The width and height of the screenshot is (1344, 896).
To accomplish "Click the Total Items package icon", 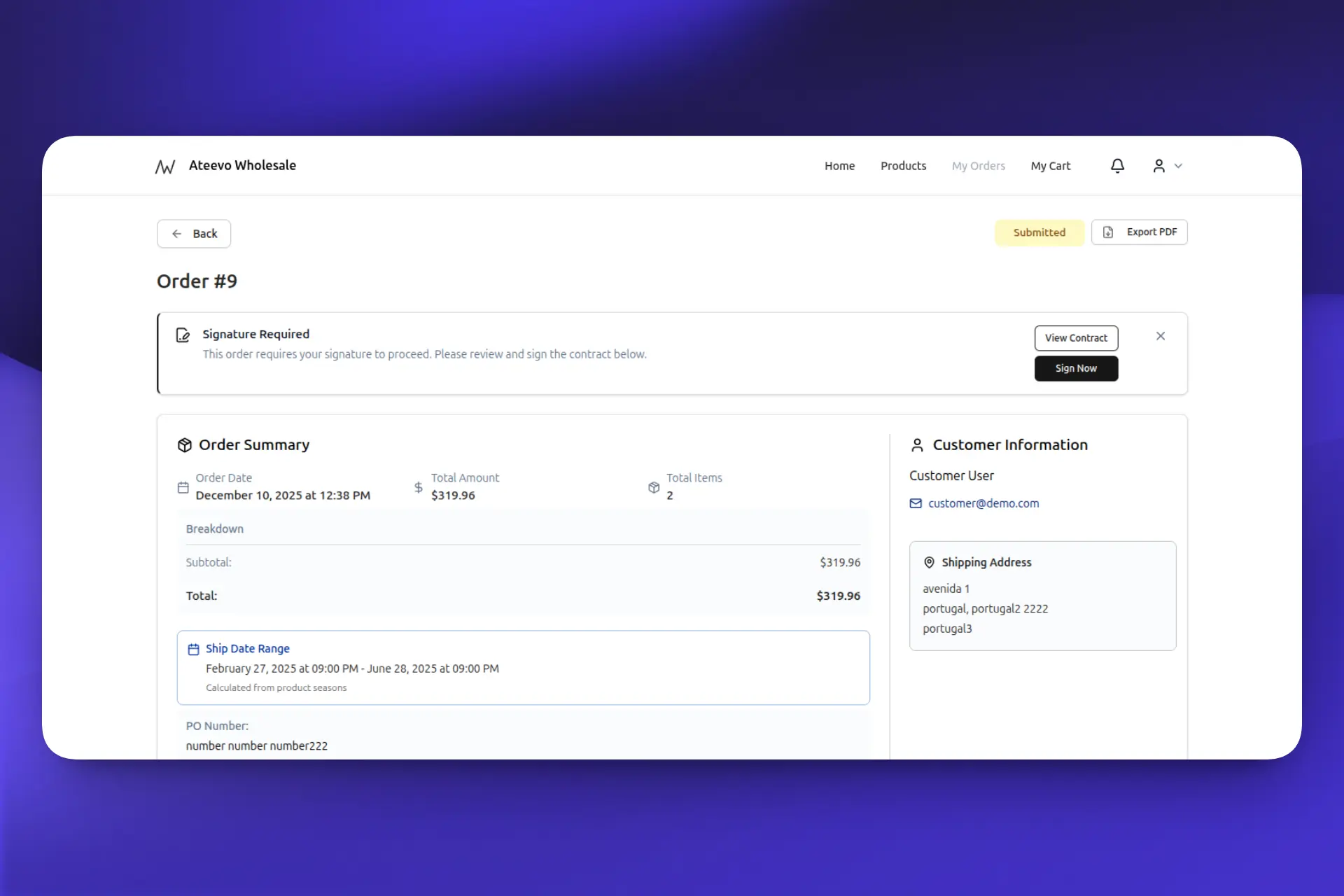I will tap(654, 487).
